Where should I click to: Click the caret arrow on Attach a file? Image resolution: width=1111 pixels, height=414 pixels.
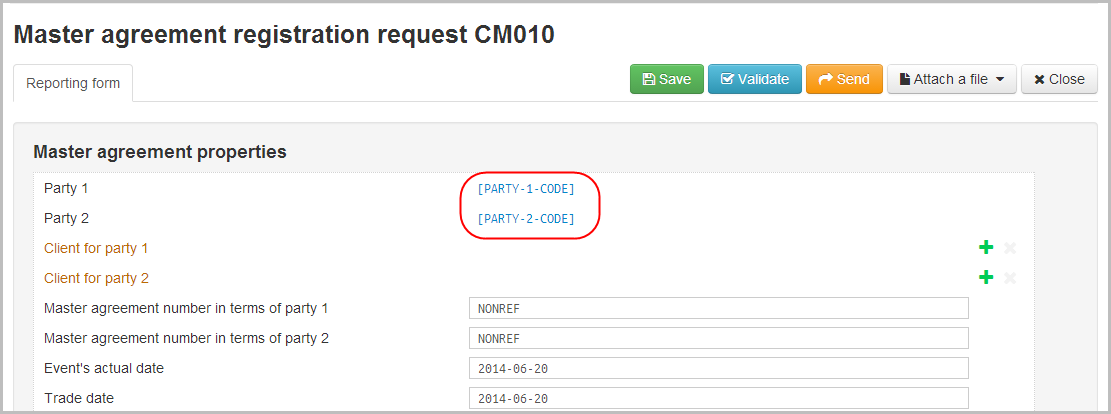(x=1000, y=80)
